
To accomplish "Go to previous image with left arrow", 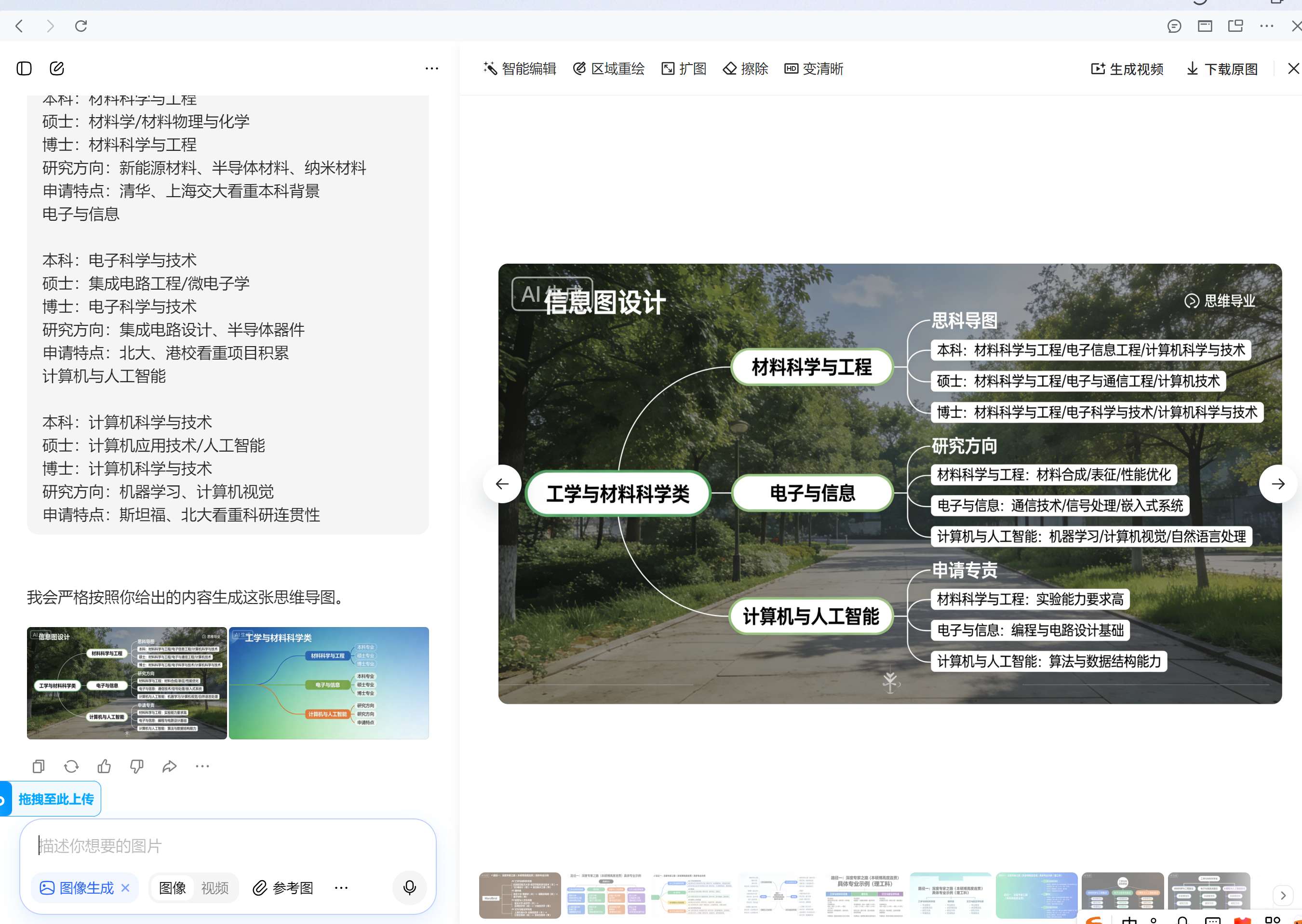I will pyautogui.click(x=502, y=484).
